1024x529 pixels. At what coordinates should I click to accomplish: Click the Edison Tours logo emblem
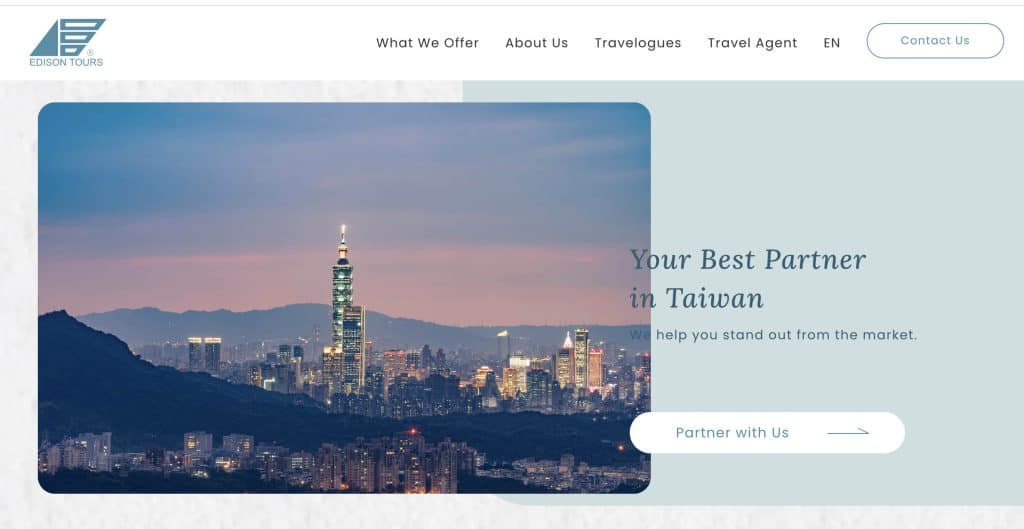point(67,37)
